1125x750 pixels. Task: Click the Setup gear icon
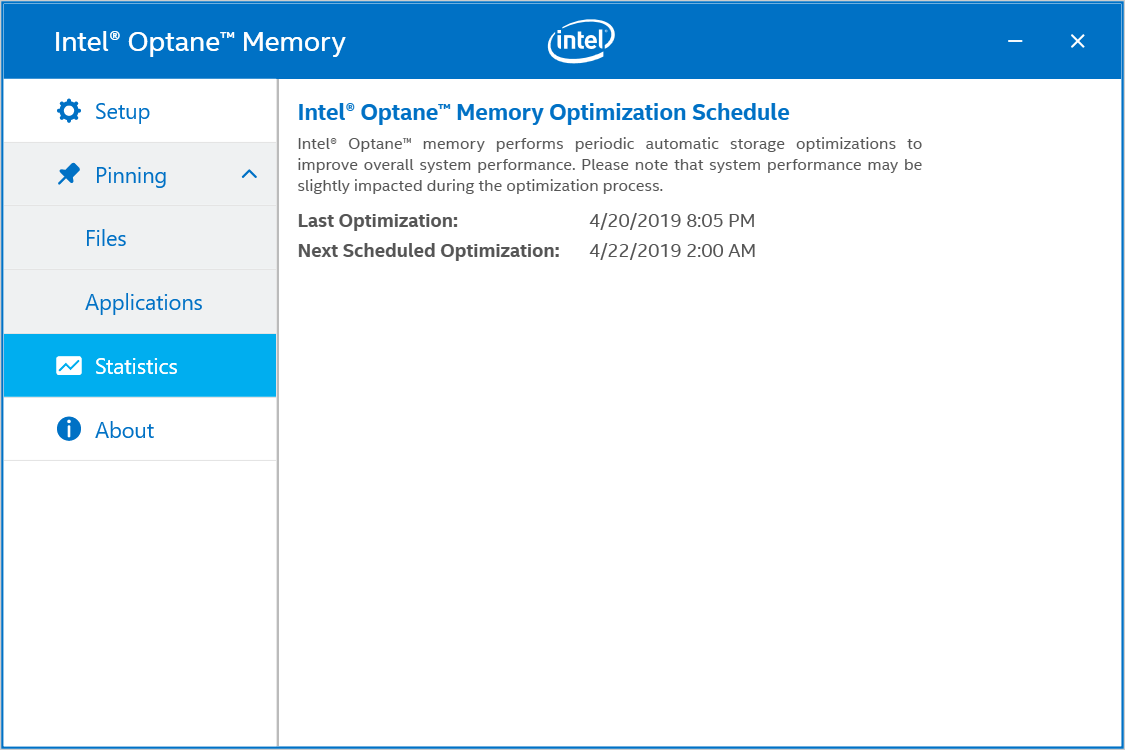point(69,111)
